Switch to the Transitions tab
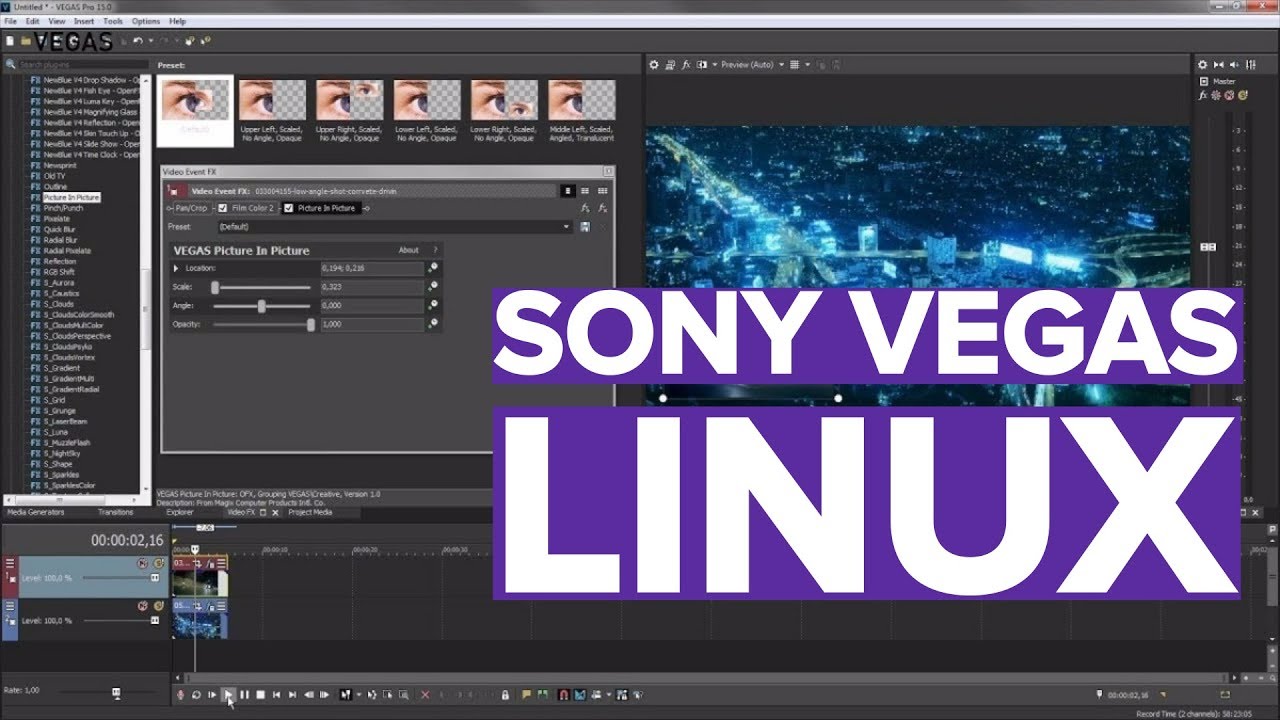Screen dimensions: 1280x720 (x=115, y=512)
